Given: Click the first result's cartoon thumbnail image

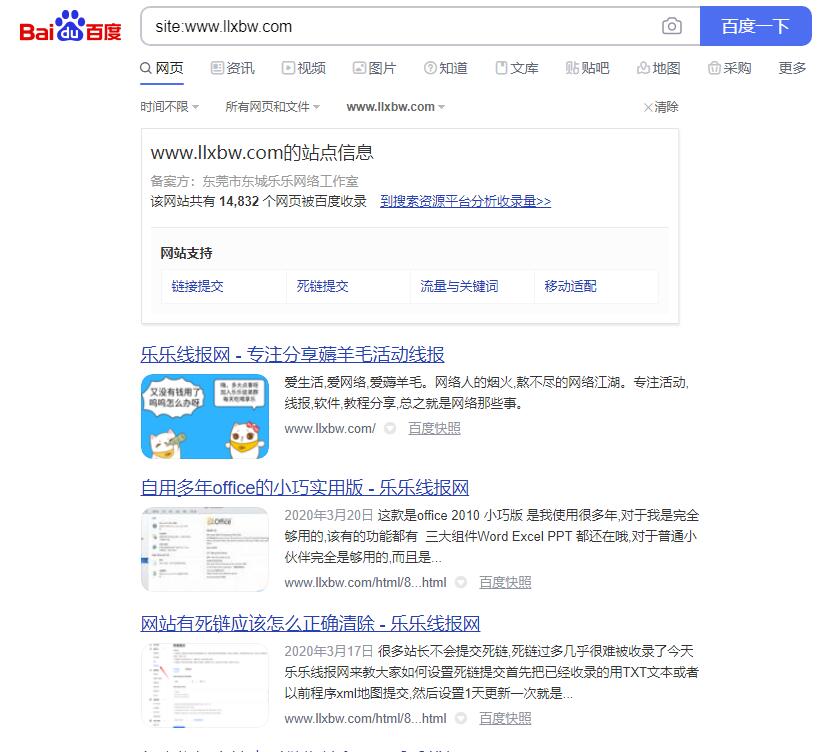Looking at the screenshot, I should 204,416.
